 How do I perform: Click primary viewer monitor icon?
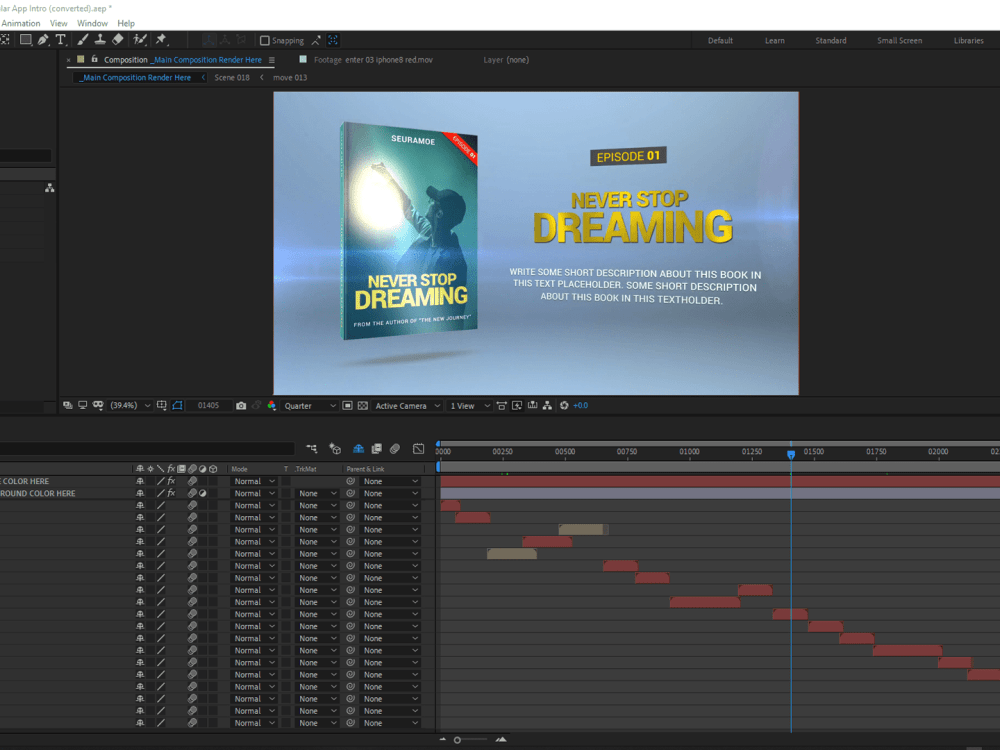pyautogui.click(x=82, y=406)
